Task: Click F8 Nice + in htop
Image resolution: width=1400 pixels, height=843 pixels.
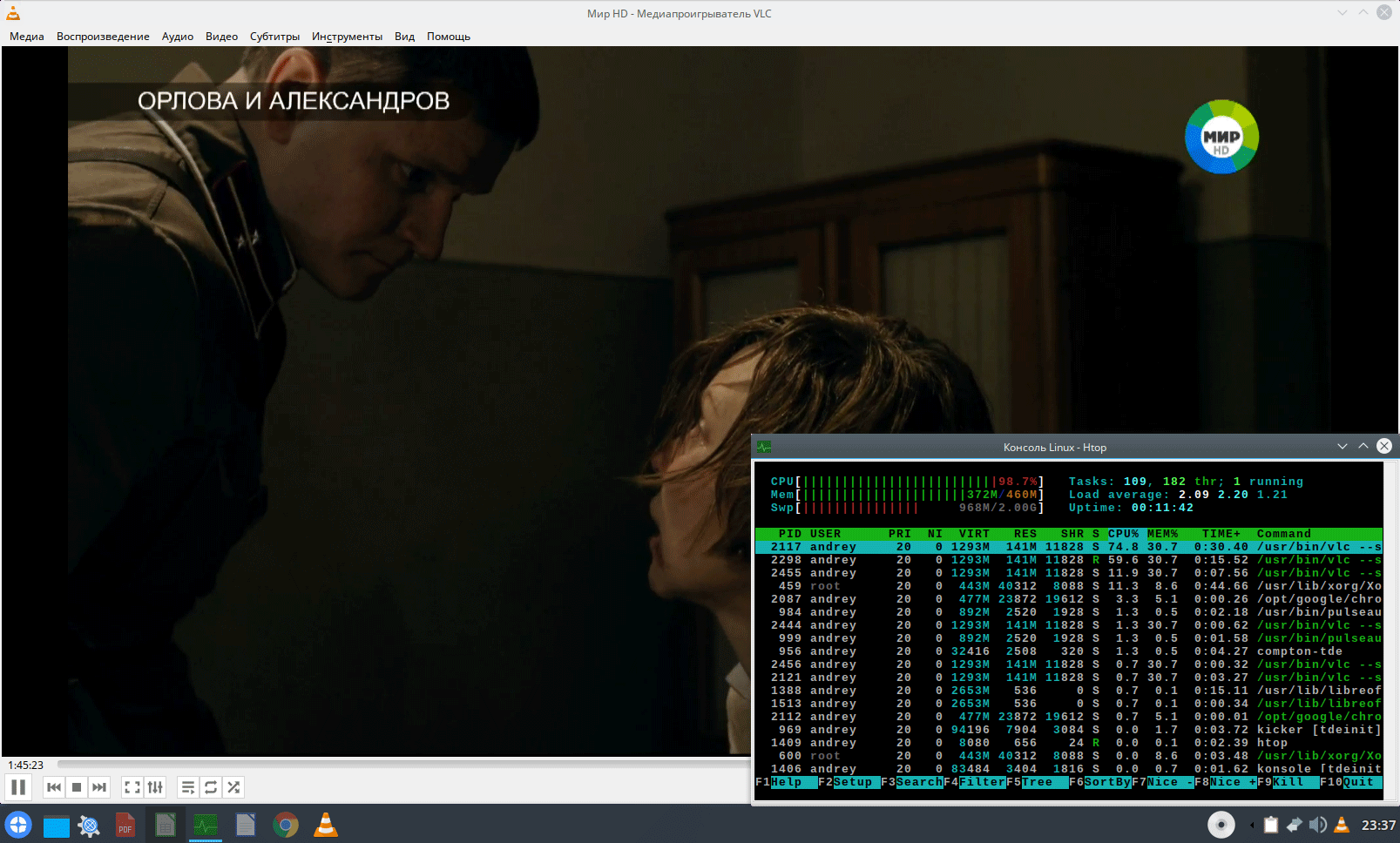Action: (1226, 782)
